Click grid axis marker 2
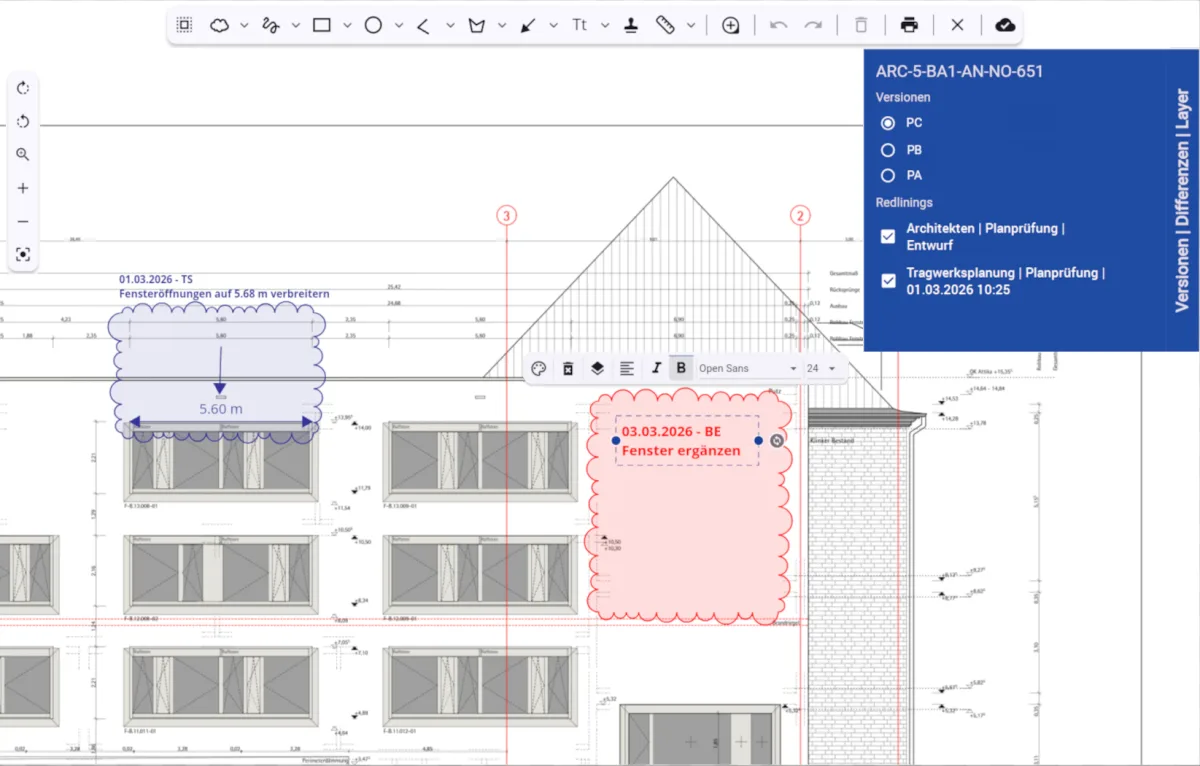 point(799,215)
